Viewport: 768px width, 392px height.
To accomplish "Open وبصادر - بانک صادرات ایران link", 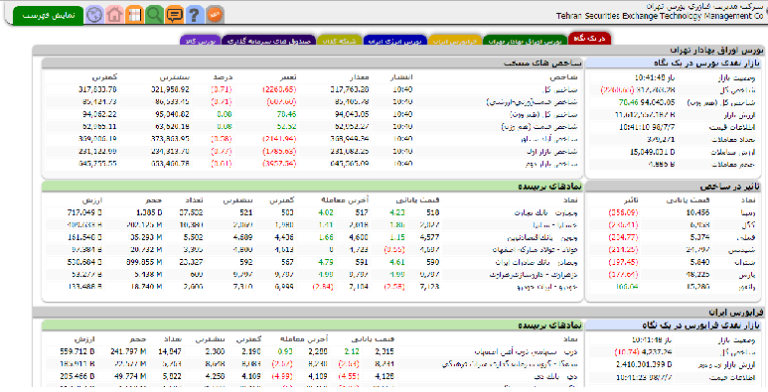I will click(537, 262).
